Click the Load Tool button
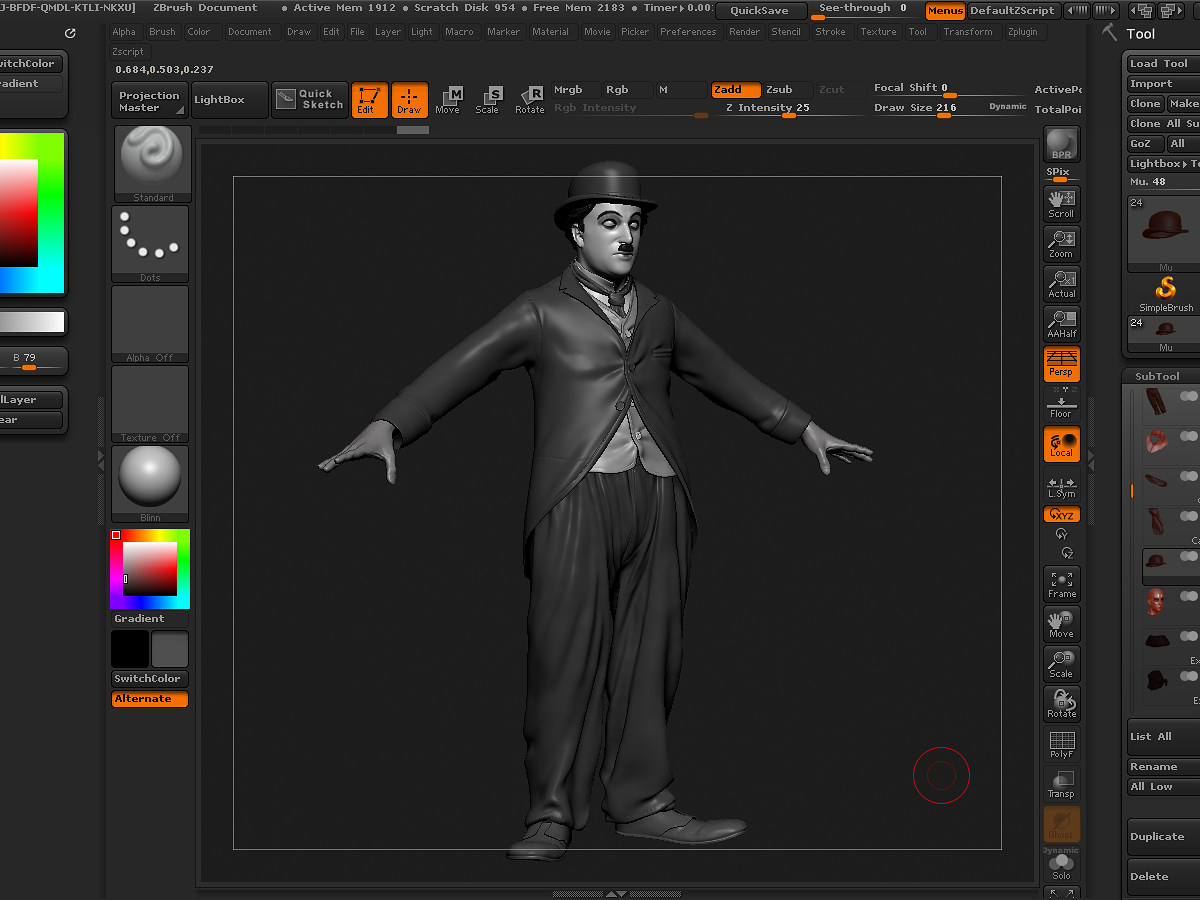This screenshot has height=900, width=1200. pos(1162,63)
